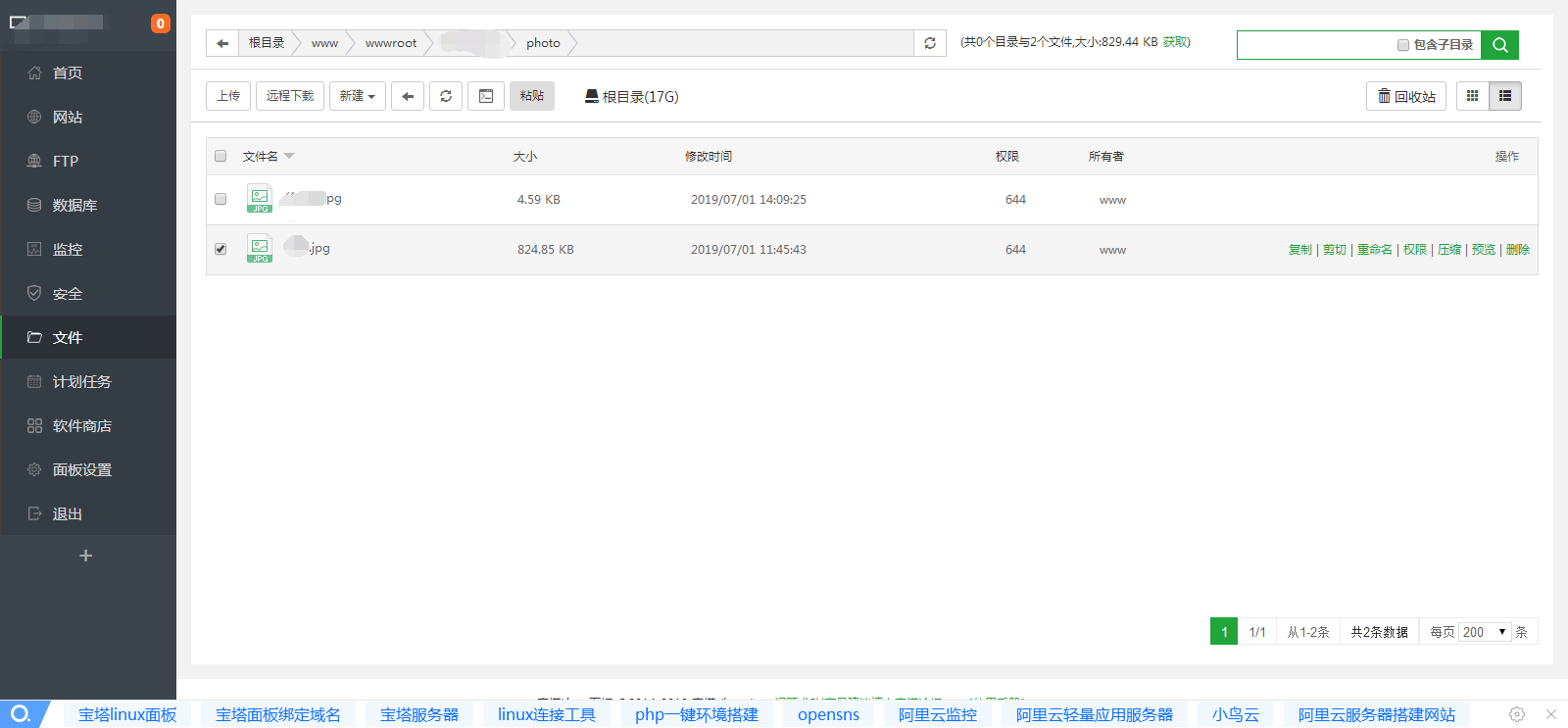Click 剪切 for the 824.85 KB file
The width and height of the screenshot is (1568, 728).
tap(1335, 250)
